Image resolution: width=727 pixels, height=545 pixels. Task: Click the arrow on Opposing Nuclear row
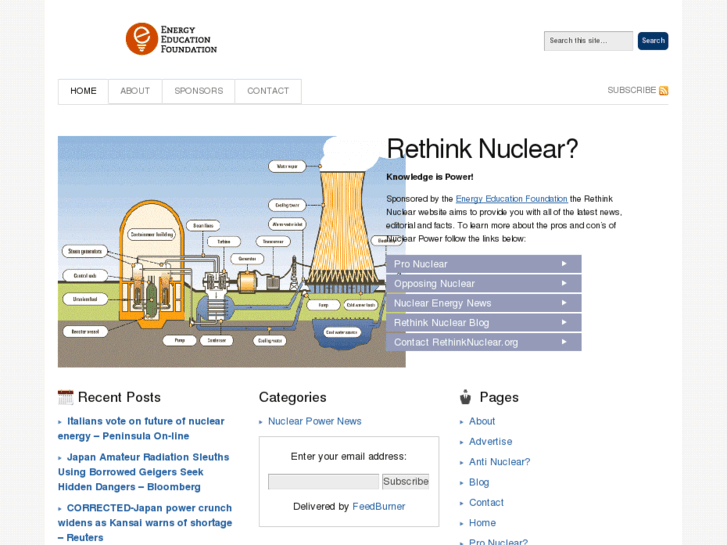click(x=564, y=283)
